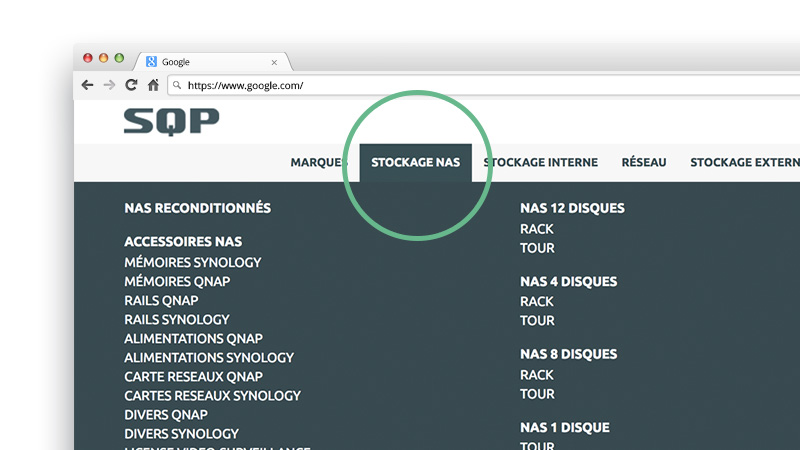Choose TOUR under NAS 12 DISQUES
The image size is (800, 450).
pyautogui.click(x=537, y=248)
